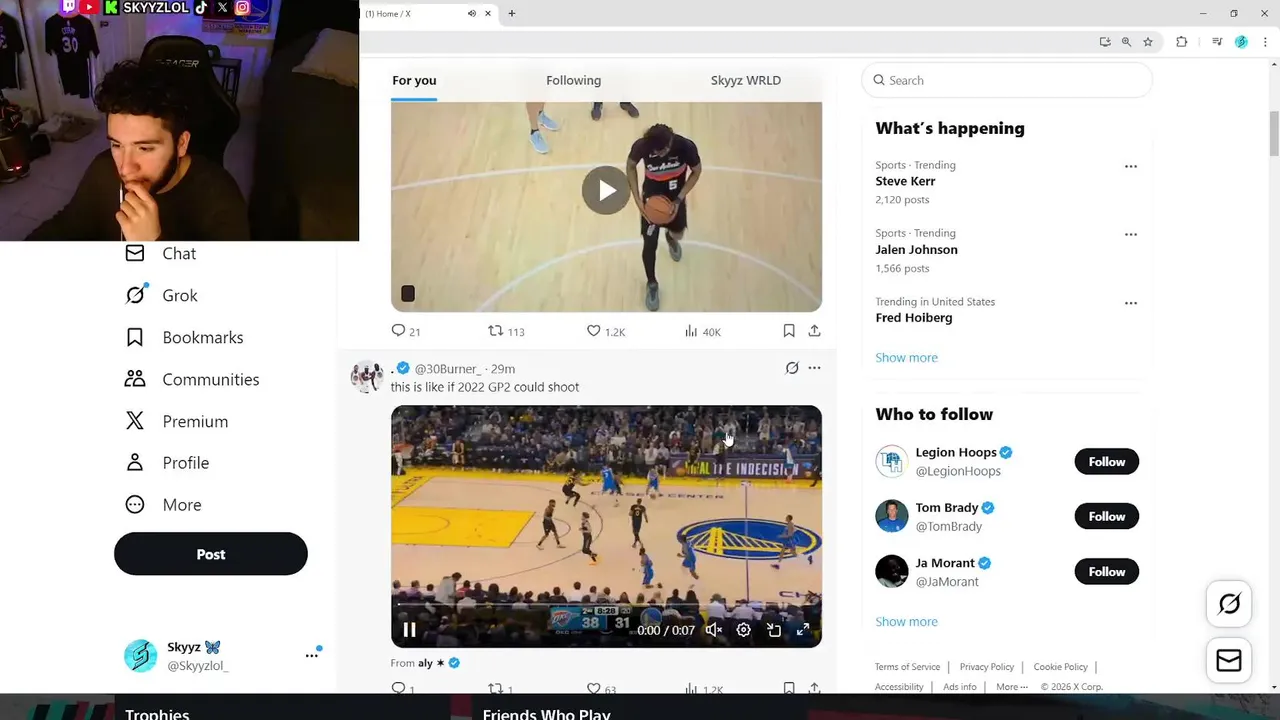
Task: Click the install app icon in address bar
Action: point(1105,42)
